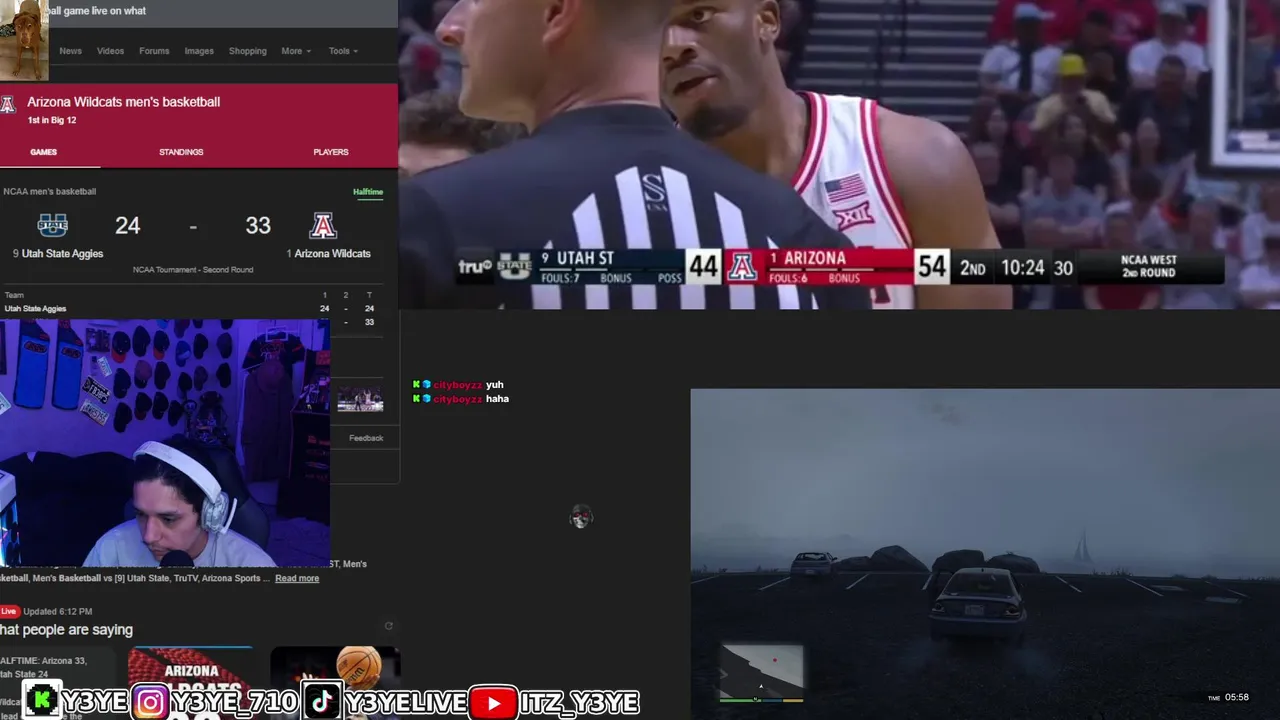Switch to the GAMES tab
Viewport: 1280px width, 720px height.
coord(43,152)
